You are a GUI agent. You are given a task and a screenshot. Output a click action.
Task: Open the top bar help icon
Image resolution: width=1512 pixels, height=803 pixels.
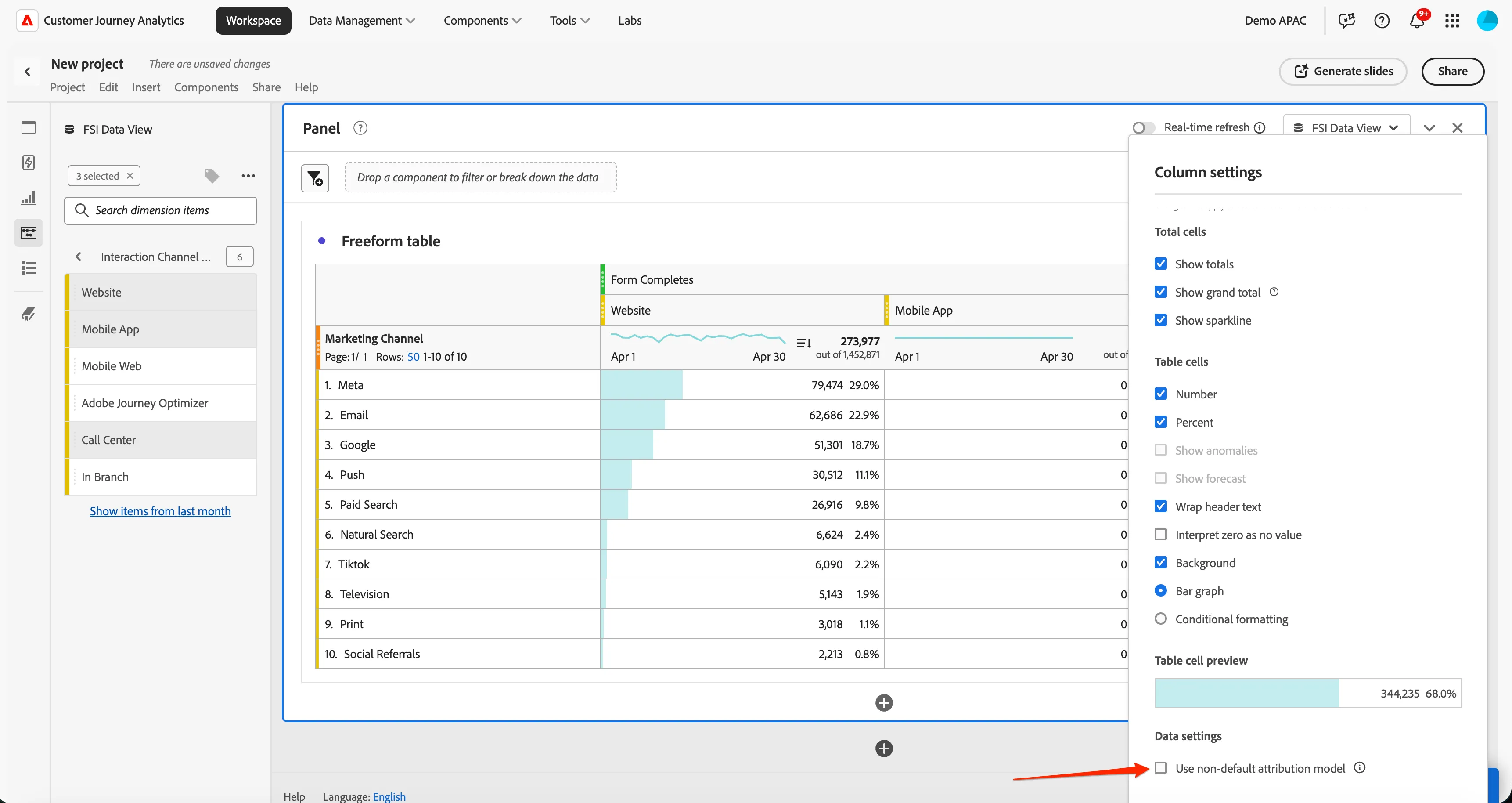click(1382, 21)
